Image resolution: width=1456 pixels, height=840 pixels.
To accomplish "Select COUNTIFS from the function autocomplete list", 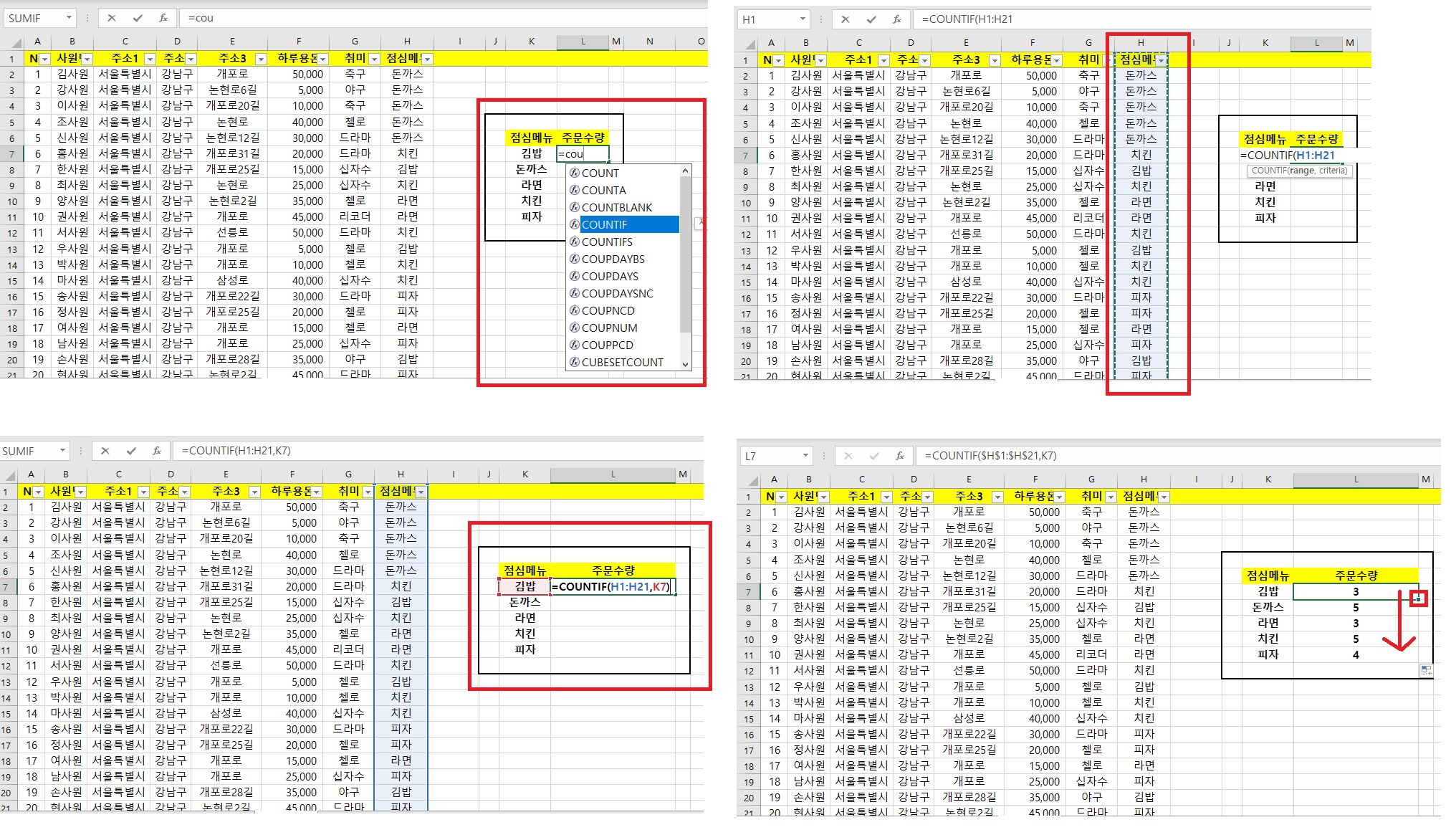I will (x=607, y=242).
